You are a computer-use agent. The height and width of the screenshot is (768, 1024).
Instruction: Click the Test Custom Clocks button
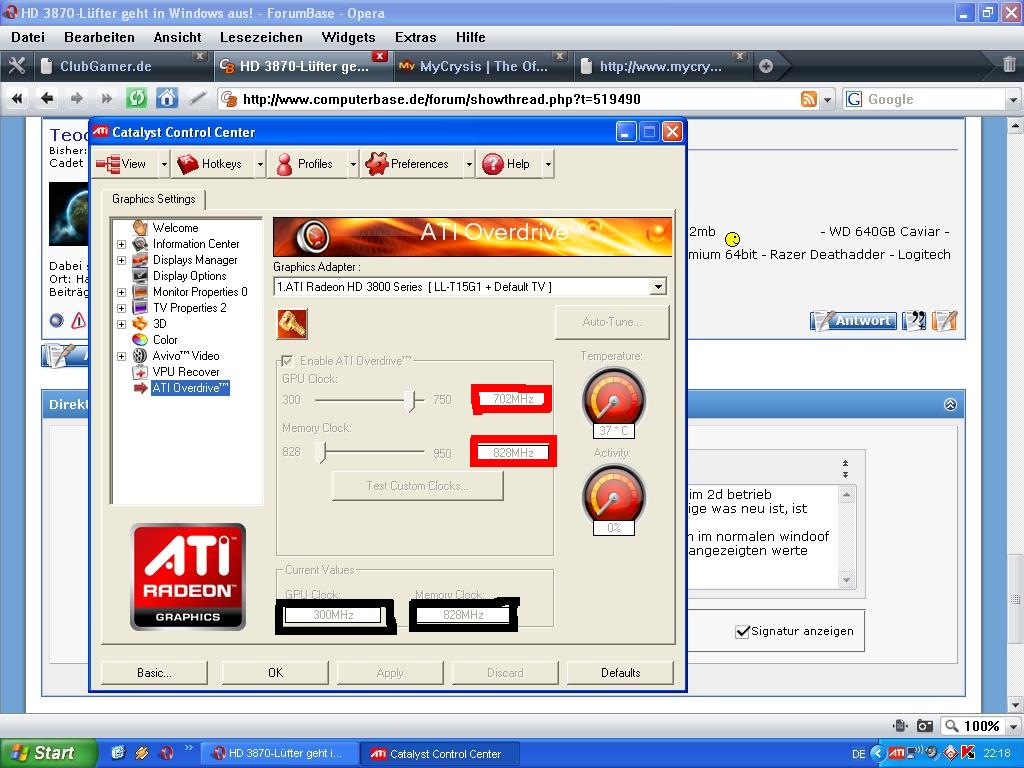[417, 486]
